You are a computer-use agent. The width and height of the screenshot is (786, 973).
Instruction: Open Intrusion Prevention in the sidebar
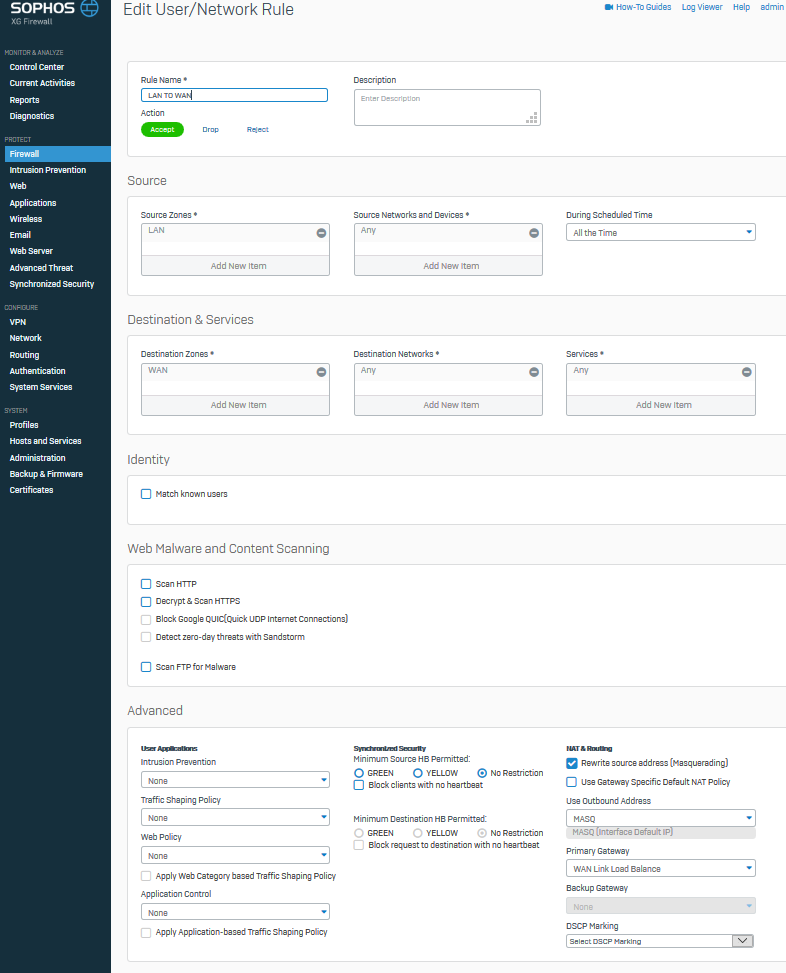point(48,170)
